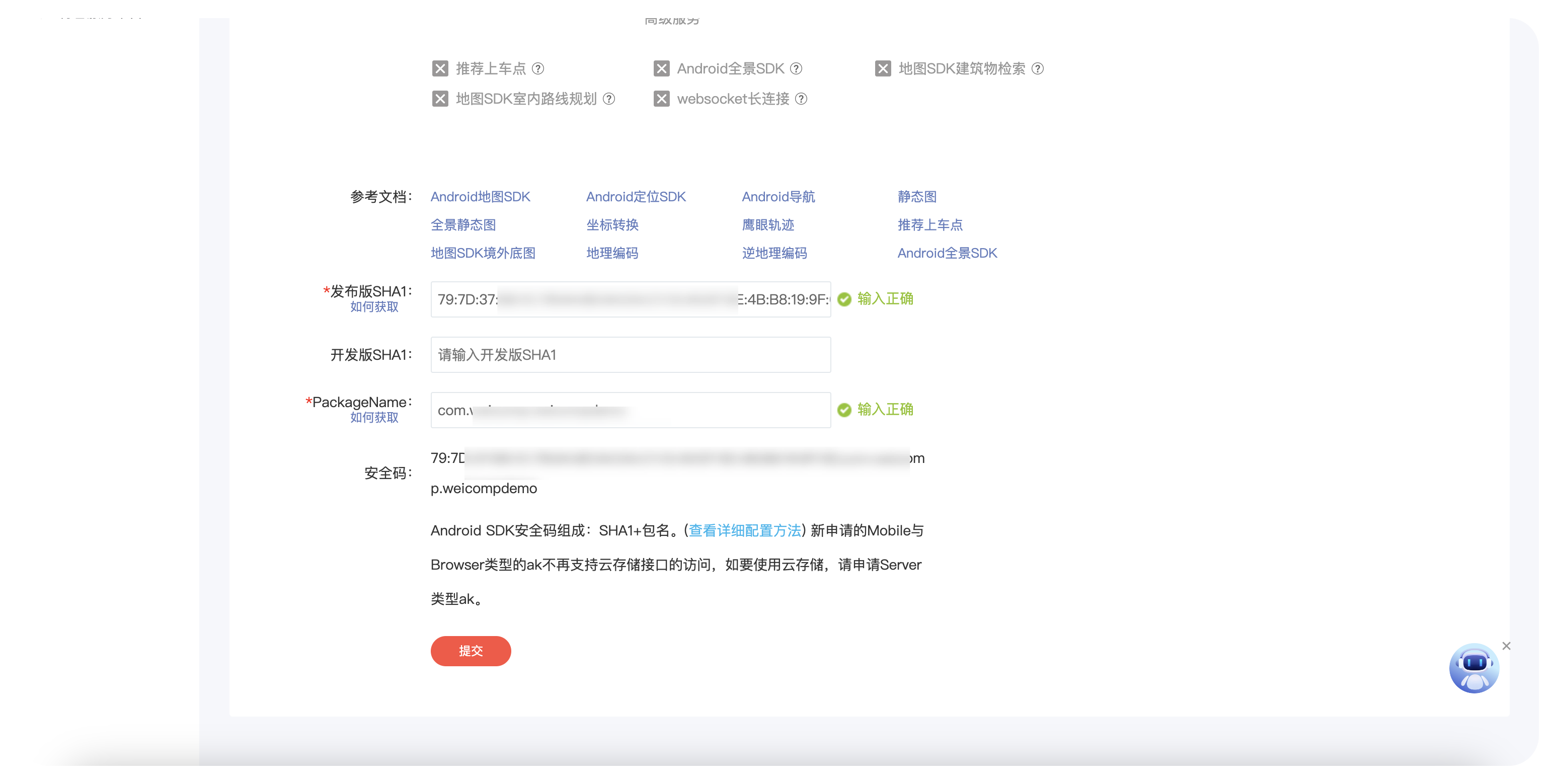Click the p.weicompdemo security code text
The width and height of the screenshot is (1557, 784).
click(x=484, y=489)
